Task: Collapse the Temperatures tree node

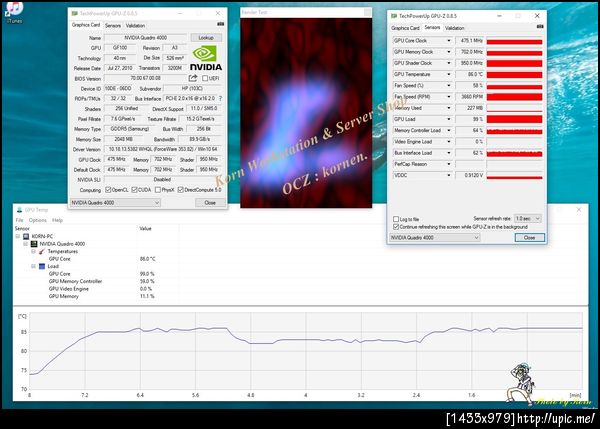Action: click(x=33, y=251)
